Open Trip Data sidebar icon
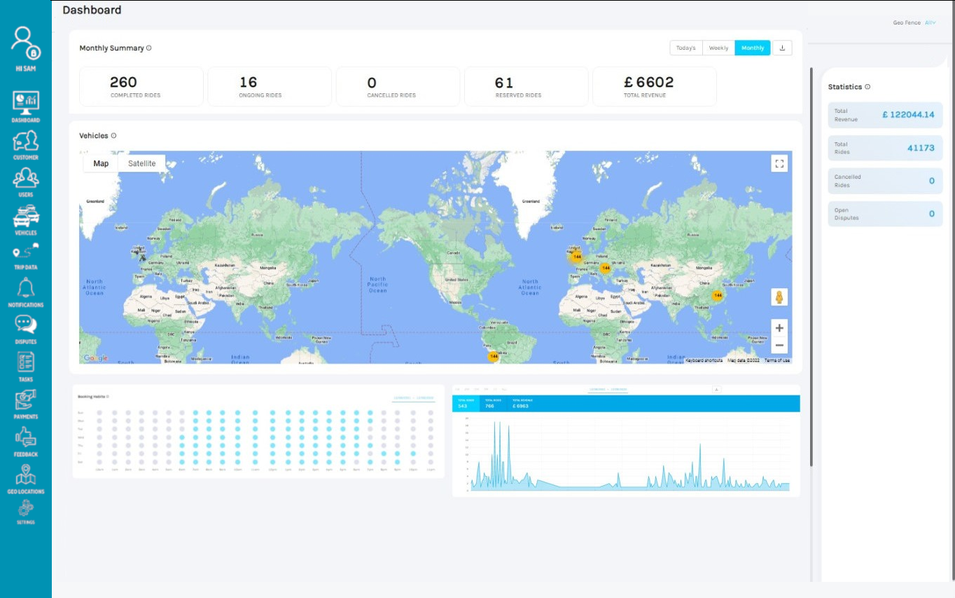Image resolution: width=955 pixels, height=598 pixels. (x=26, y=255)
